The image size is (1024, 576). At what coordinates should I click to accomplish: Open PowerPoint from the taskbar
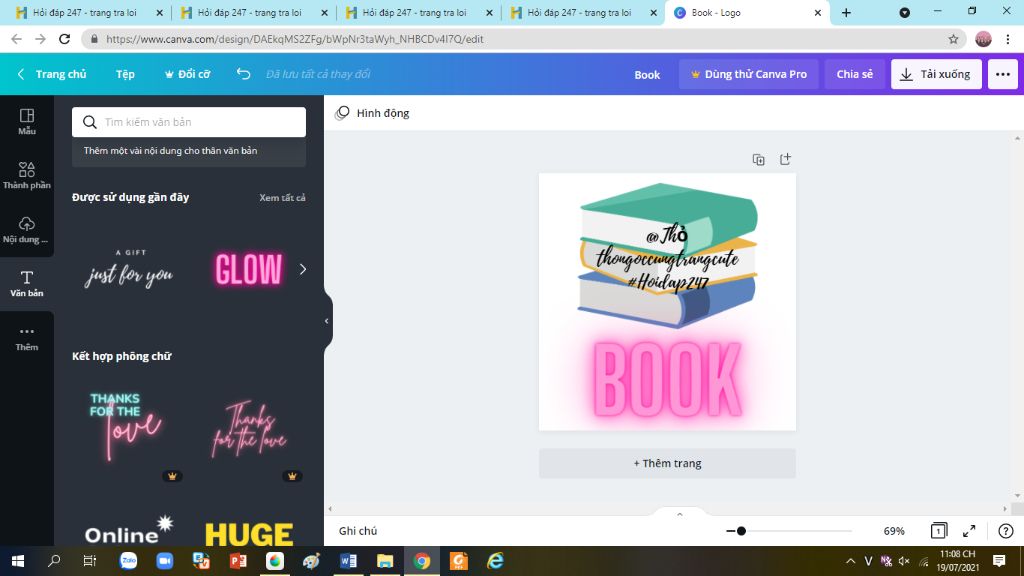point(238,561)
